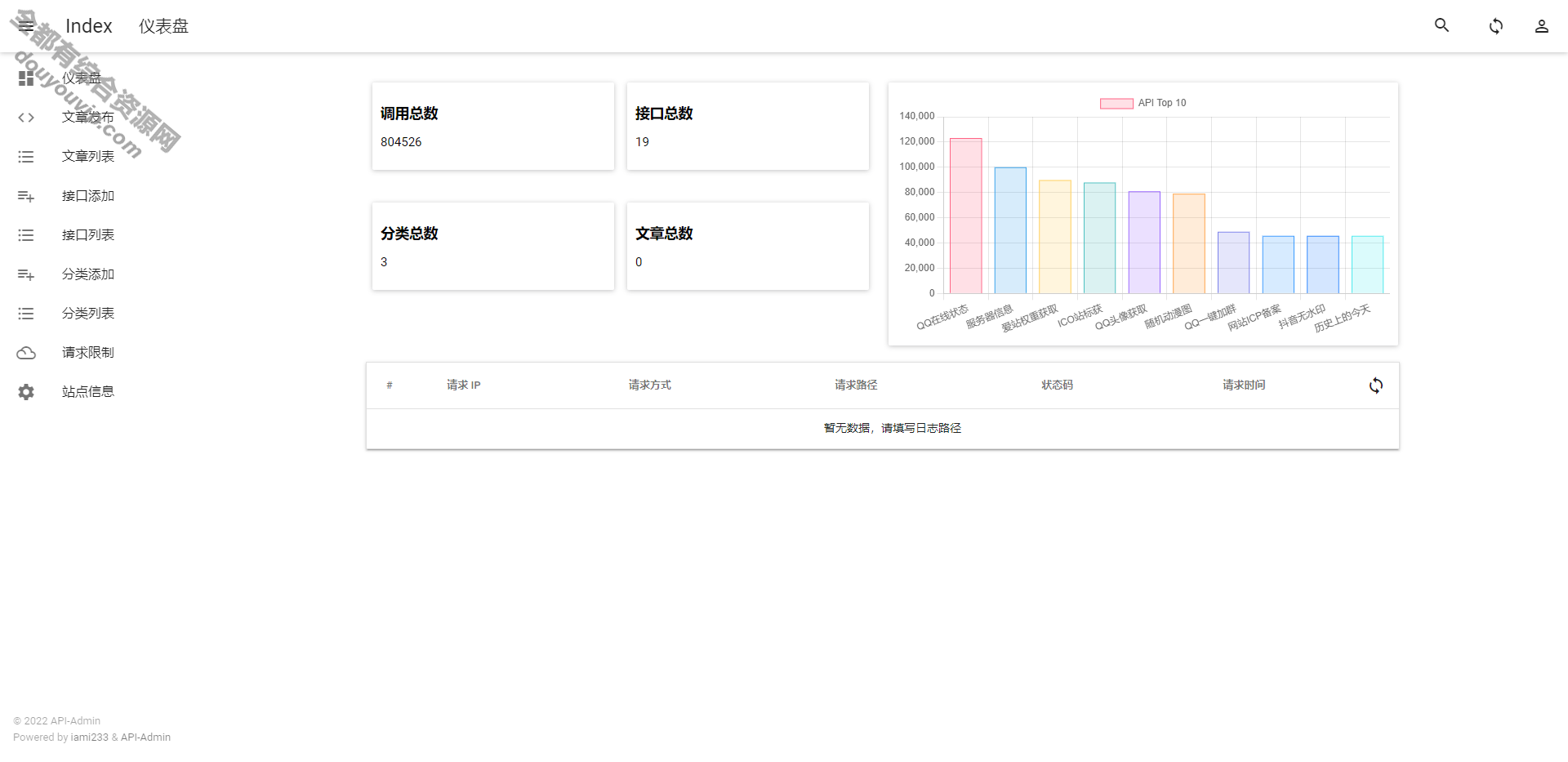Click the purple QQ头像获取 bar
The width and height of the screenshot is (1568, 762).
[x=1144, y=243]
